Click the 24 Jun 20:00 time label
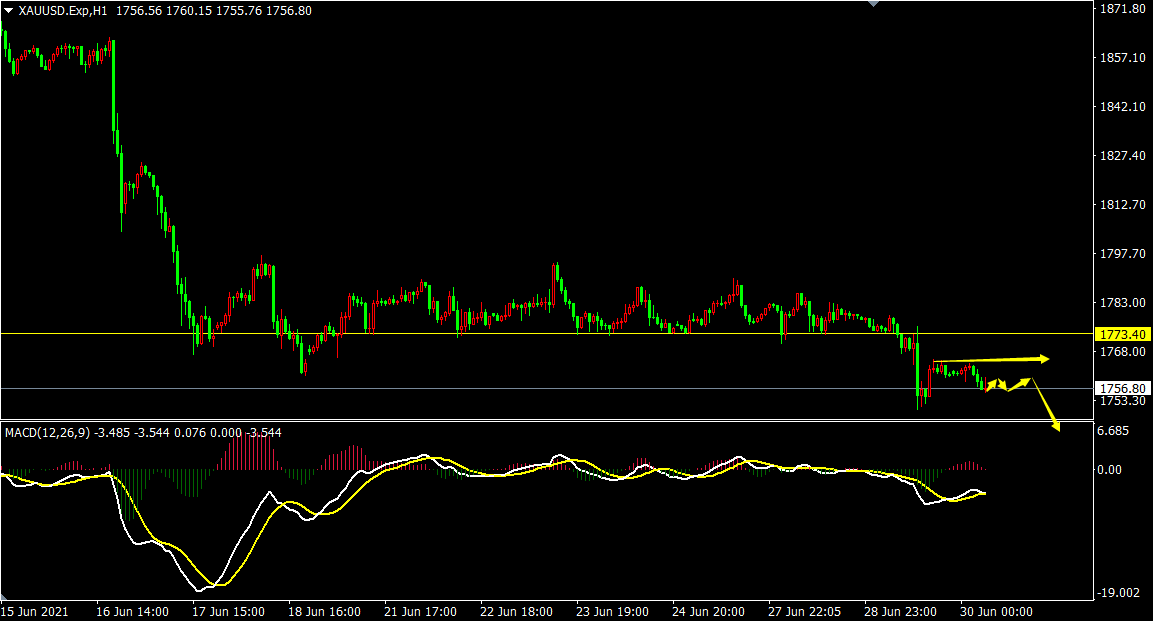 click(x=708, y=611)
